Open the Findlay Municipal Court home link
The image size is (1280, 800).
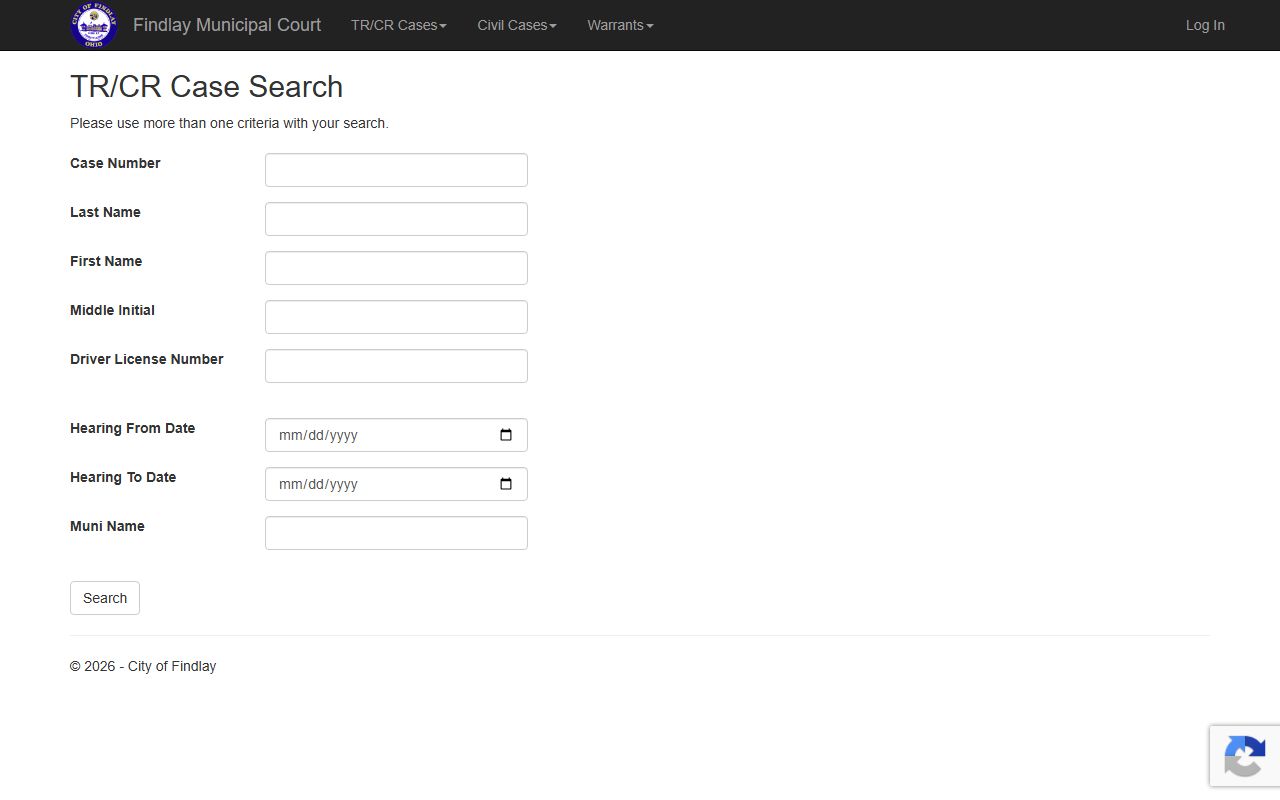pyautogui.click(x=227, y=25)
